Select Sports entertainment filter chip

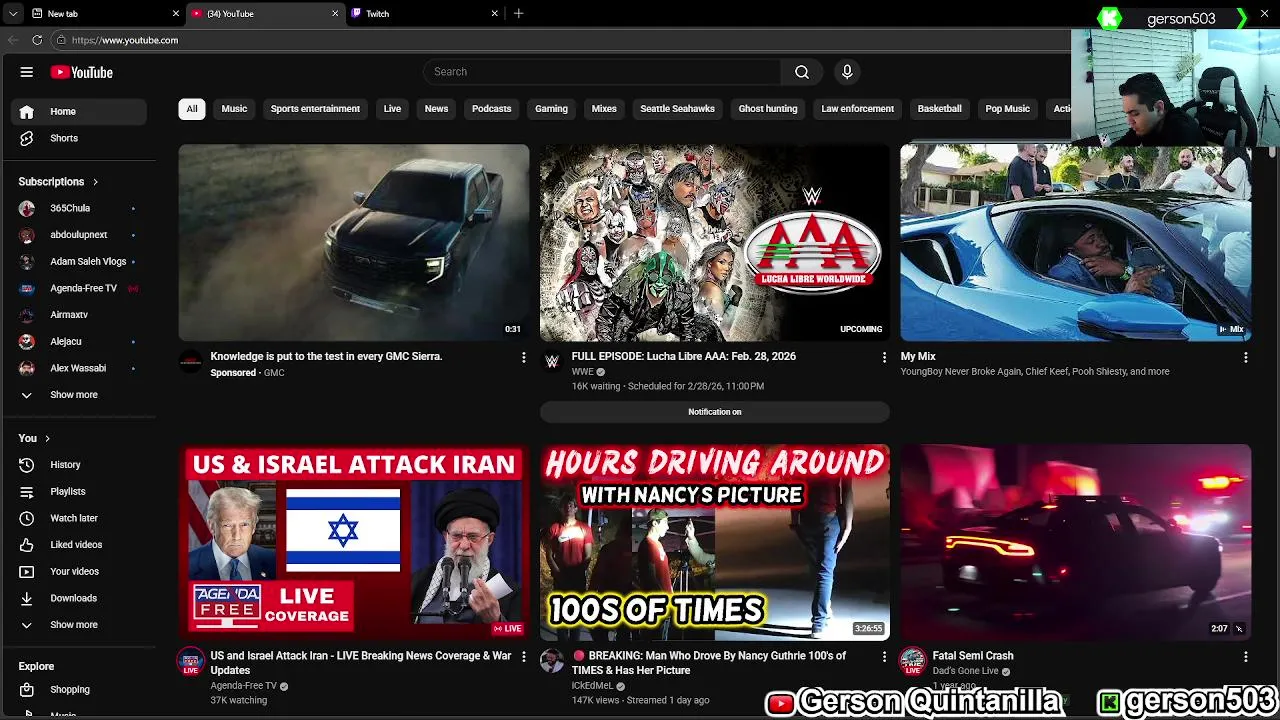[x=315, y=109]
